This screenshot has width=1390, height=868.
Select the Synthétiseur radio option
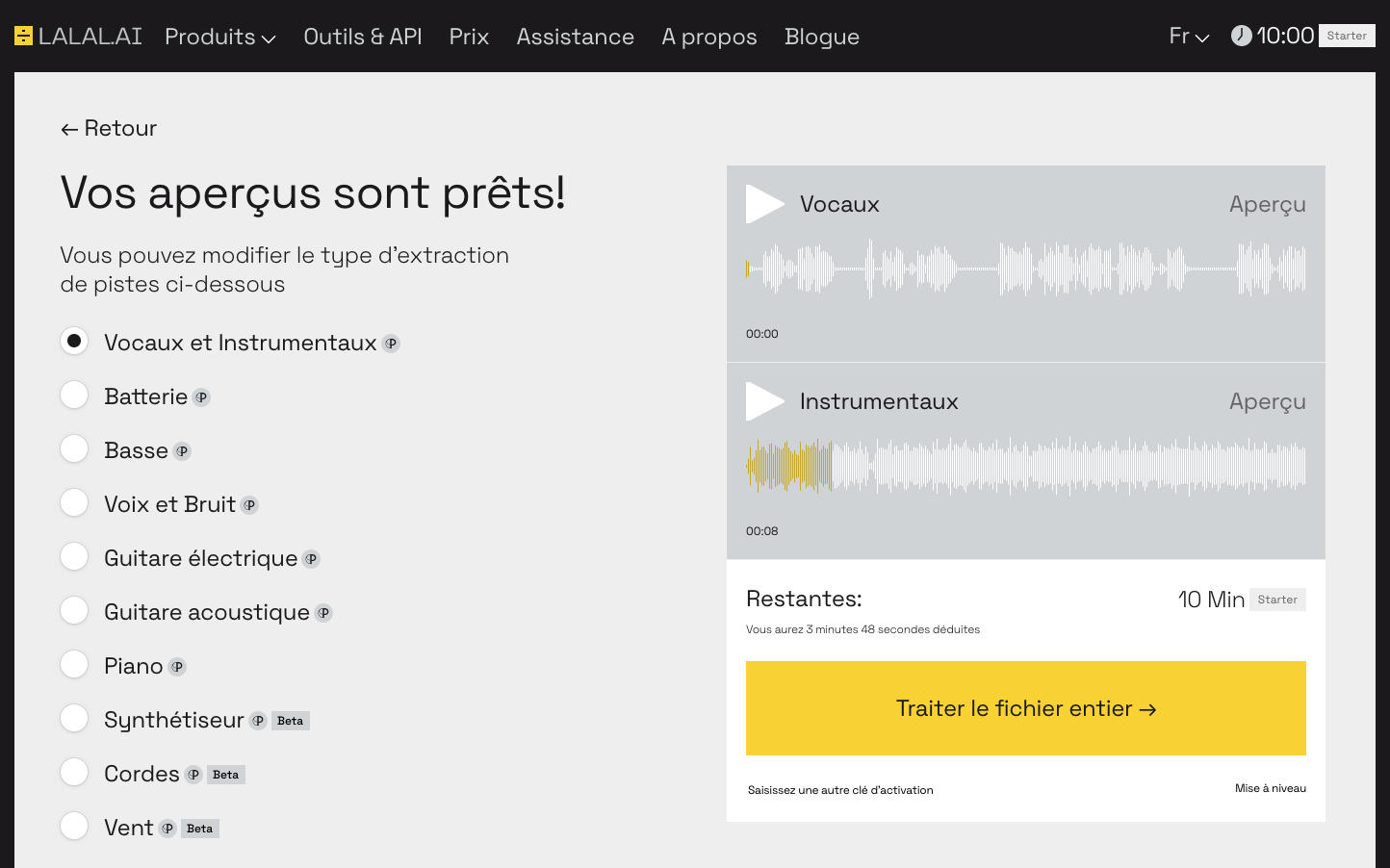coord(74,719)
